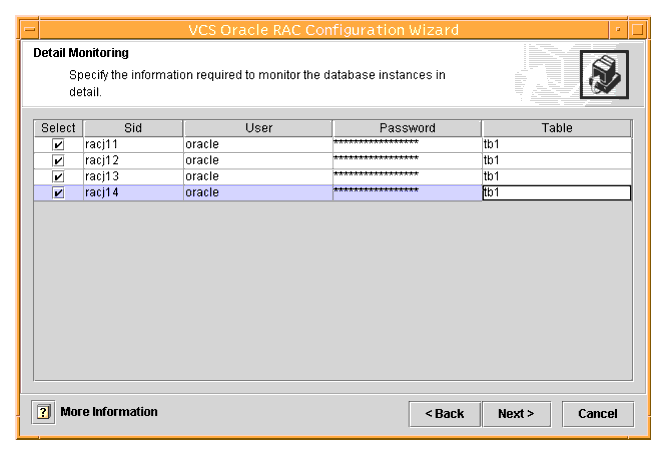This screenshot has width=666, height=454.
Task: Toggle the Select checkbox for racj14
Action: point(58,193)
